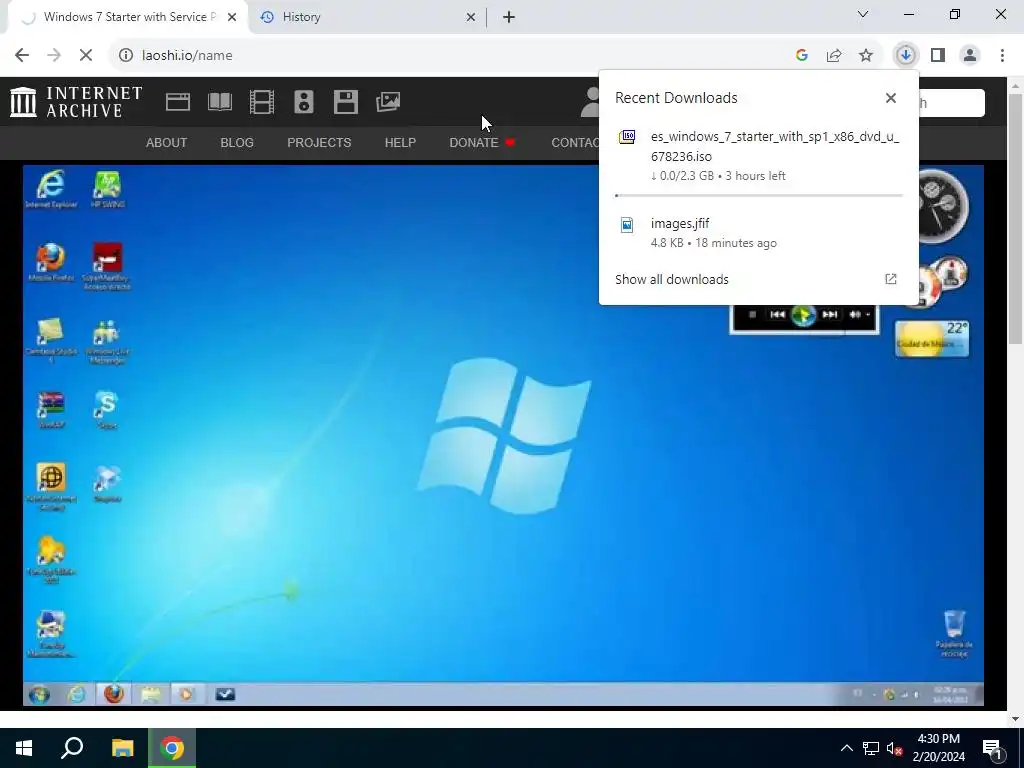Viewport: 1024px width, 768px height.
Task: Open File Explorer from taskbar
Action: 122,748
